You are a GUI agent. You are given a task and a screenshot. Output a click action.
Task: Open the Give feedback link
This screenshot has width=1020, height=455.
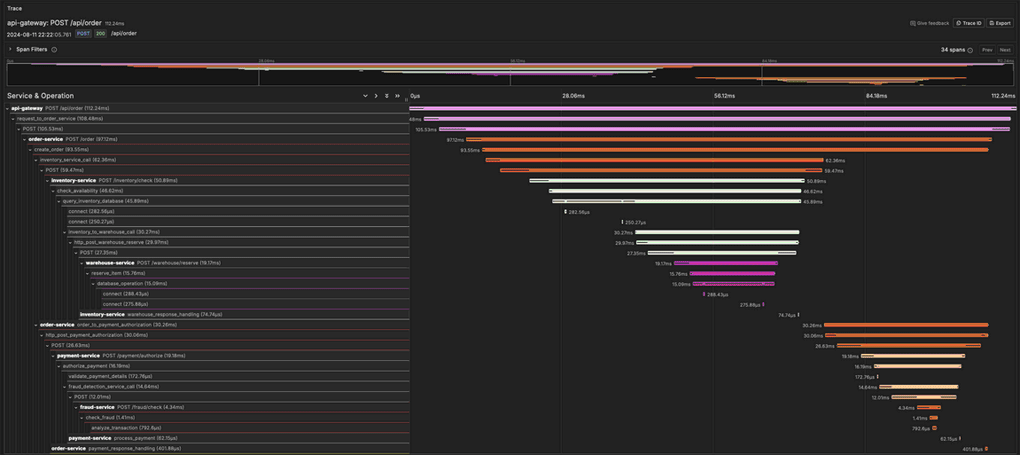point(930,23)
